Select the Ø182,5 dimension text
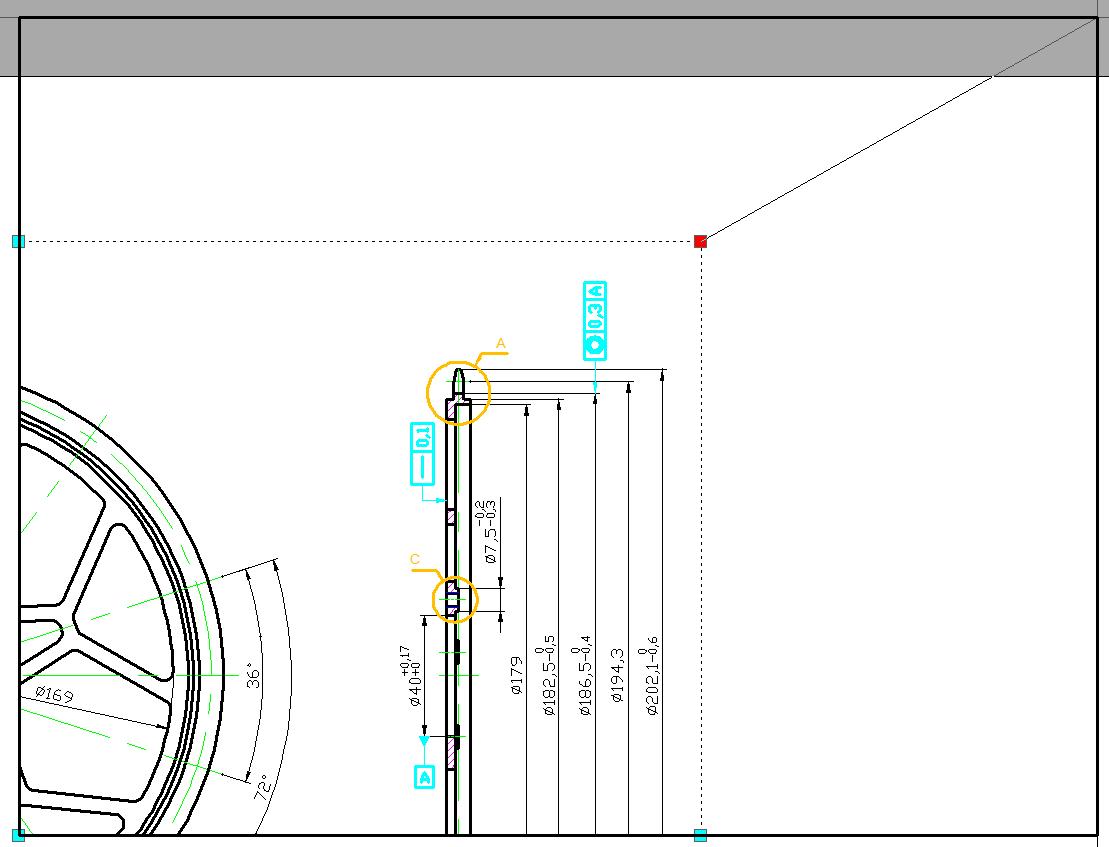 coord(547,677)
